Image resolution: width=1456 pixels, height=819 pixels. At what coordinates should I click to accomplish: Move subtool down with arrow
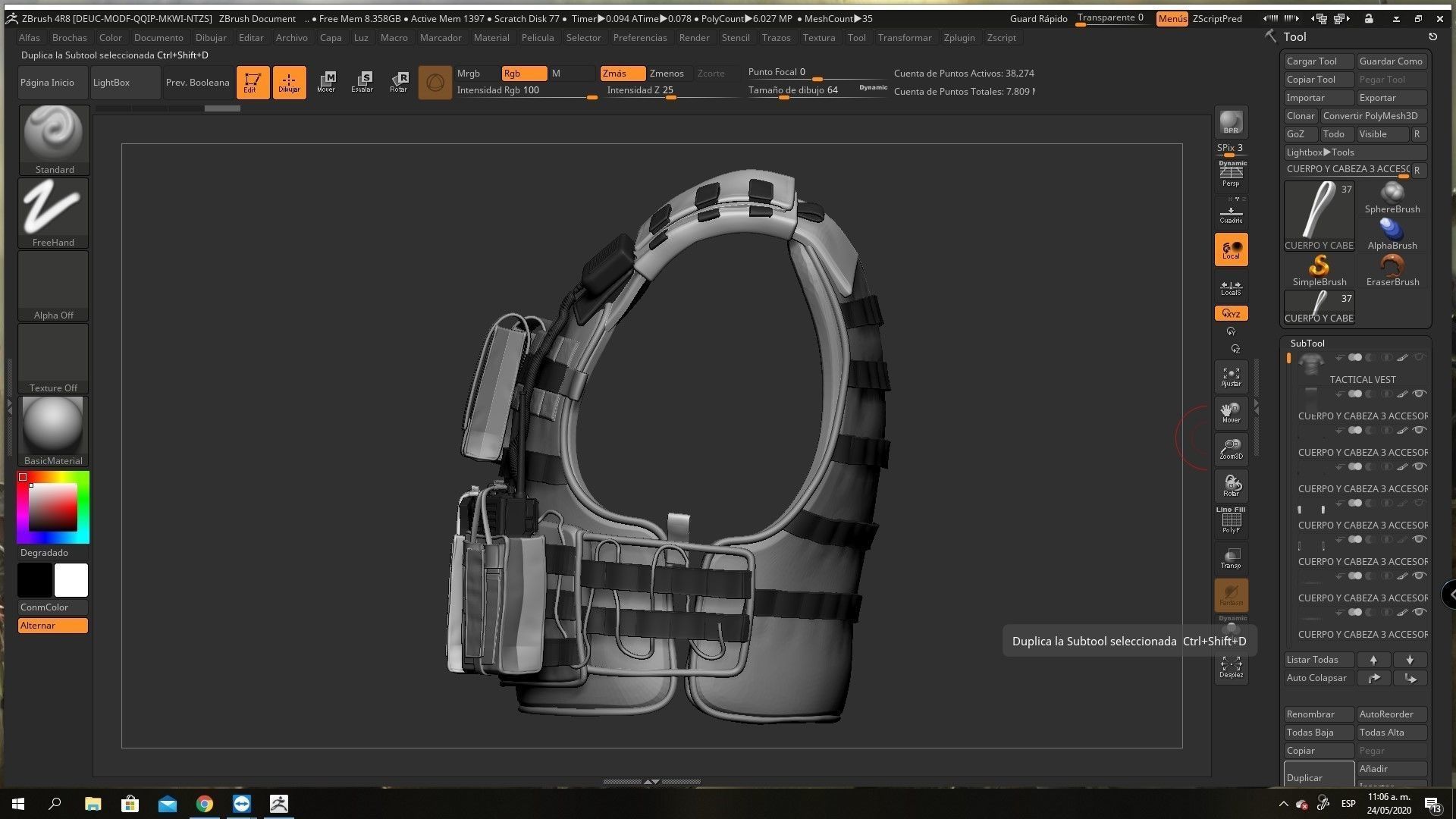point(1410,660)
